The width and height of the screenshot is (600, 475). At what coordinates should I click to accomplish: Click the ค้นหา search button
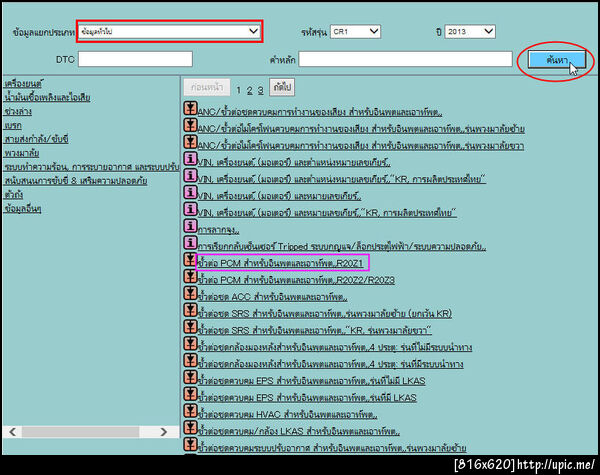557,60
